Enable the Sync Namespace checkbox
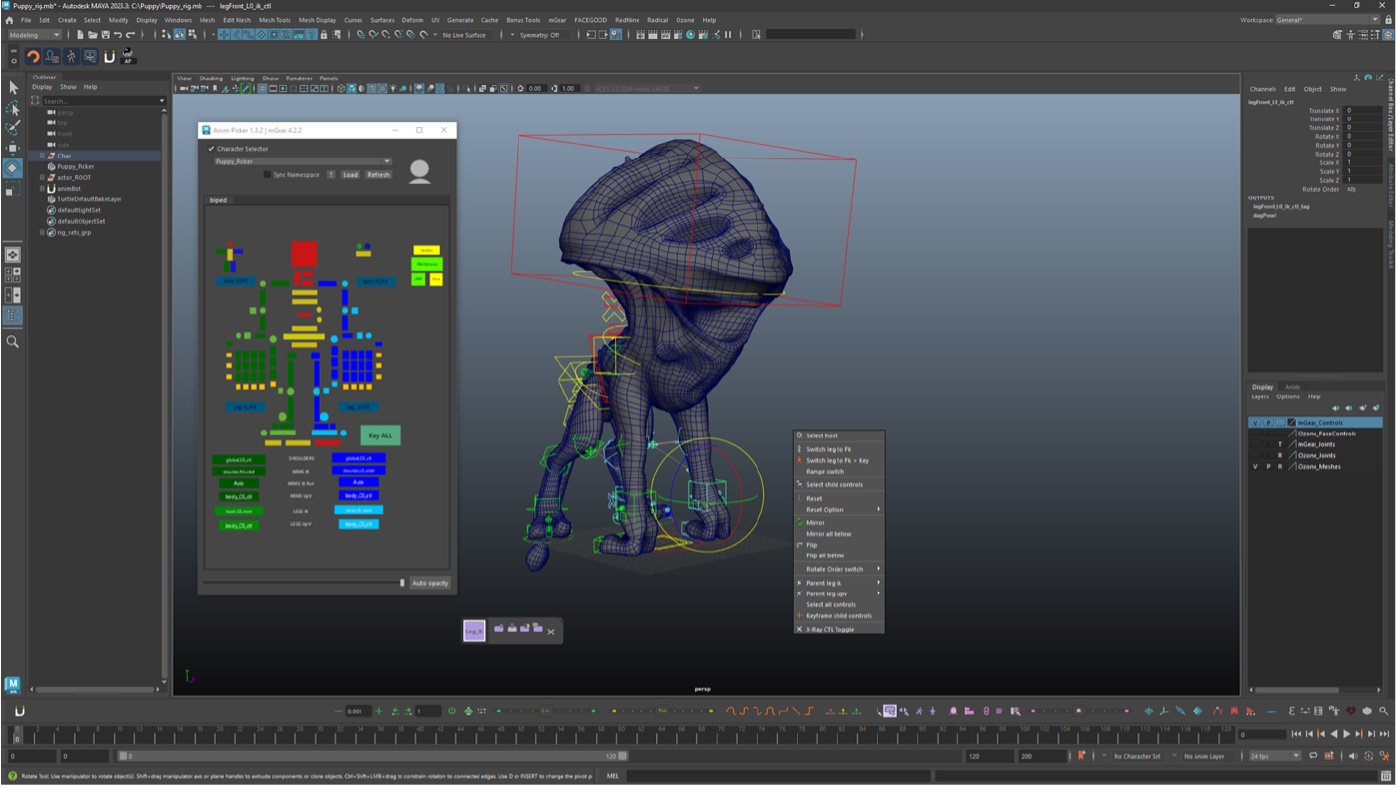Viewport: 1396px width, 789px height. pos(267,174)
